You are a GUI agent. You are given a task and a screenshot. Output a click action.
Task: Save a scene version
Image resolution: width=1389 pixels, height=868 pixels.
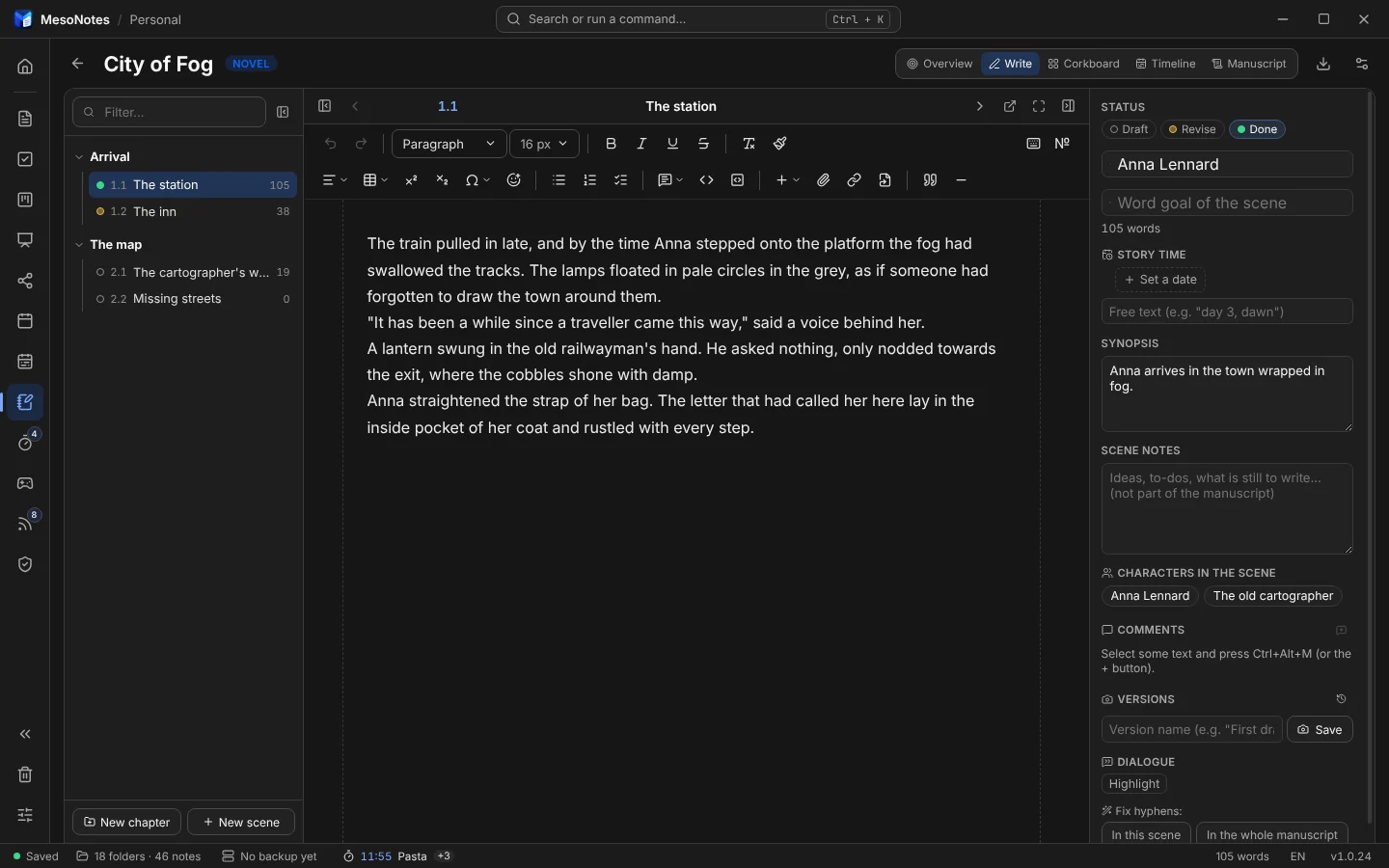pyautogui.click(x=1321, y=730)
